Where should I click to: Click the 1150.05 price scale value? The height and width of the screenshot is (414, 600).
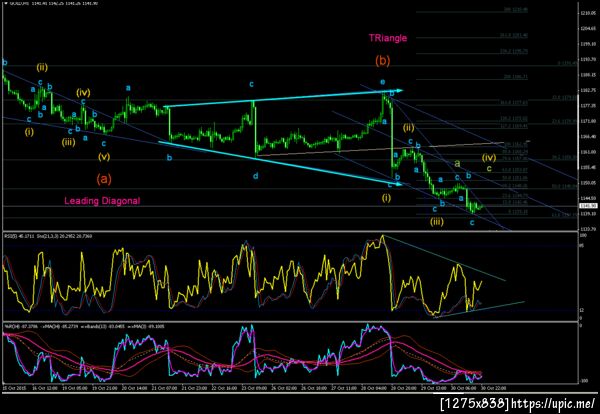(x=587, y=183)
